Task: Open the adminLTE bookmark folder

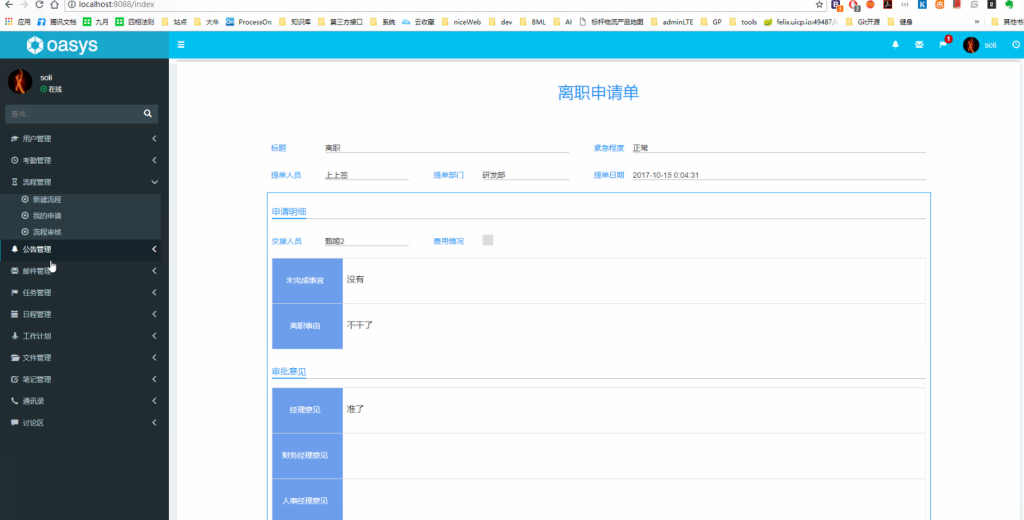Action: tap(672, 22)
